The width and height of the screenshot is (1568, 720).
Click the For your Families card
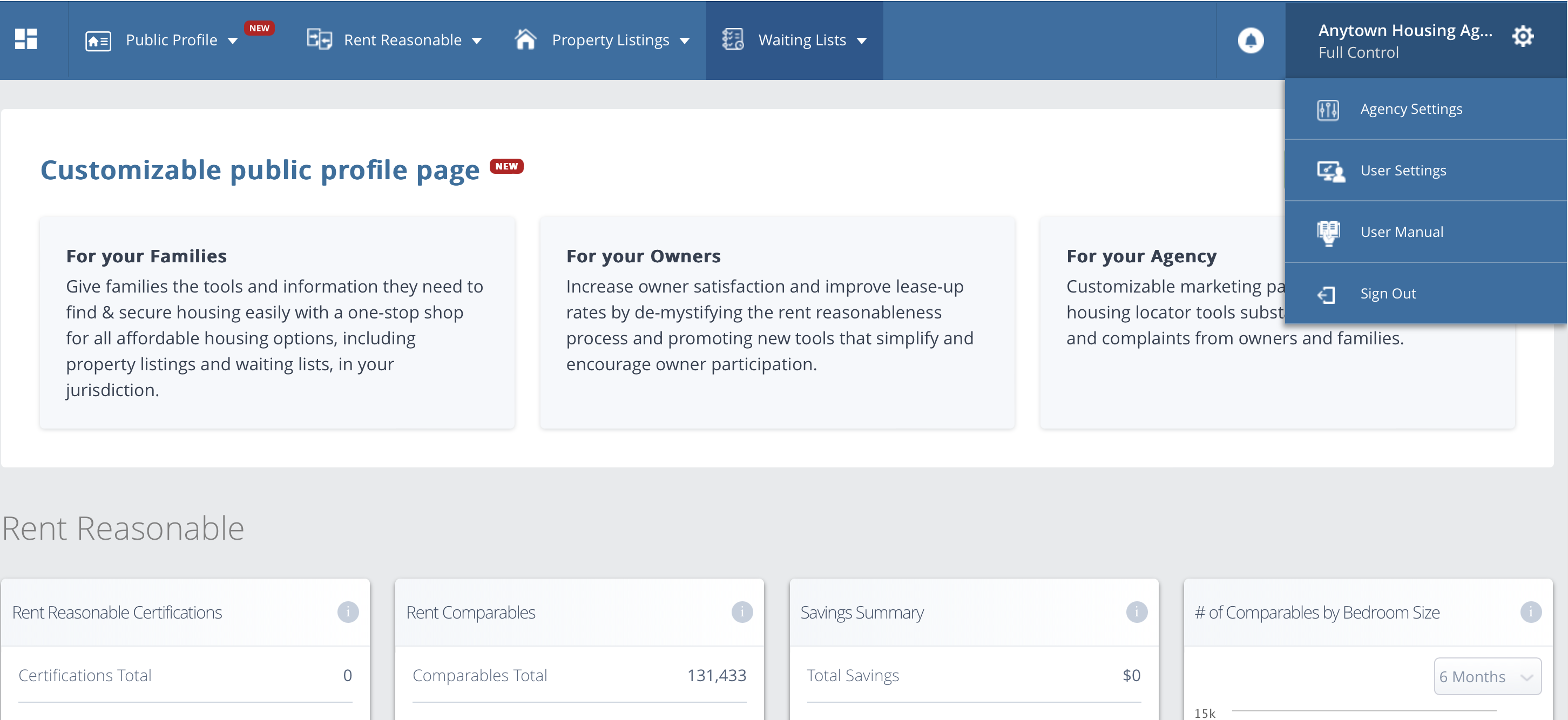pos(277,322)
